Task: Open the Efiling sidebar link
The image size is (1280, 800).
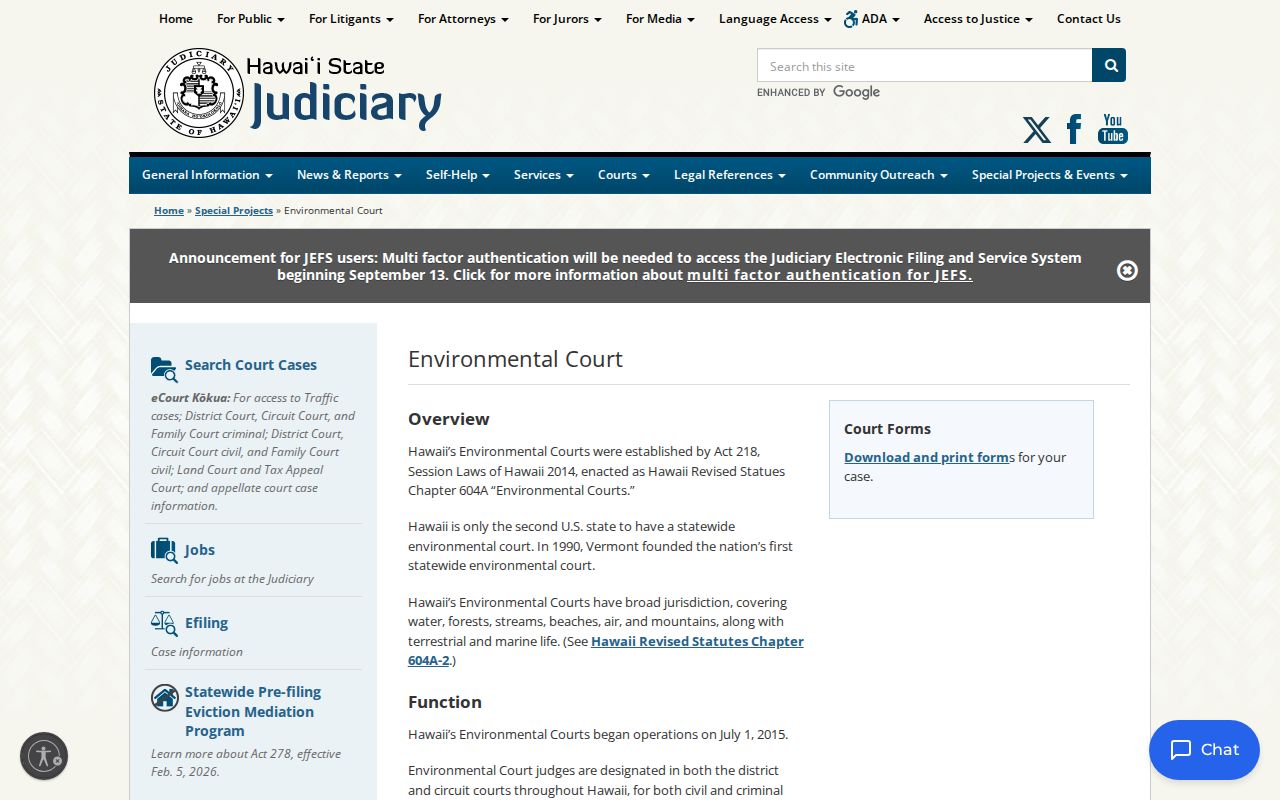Action: point(207,623)
